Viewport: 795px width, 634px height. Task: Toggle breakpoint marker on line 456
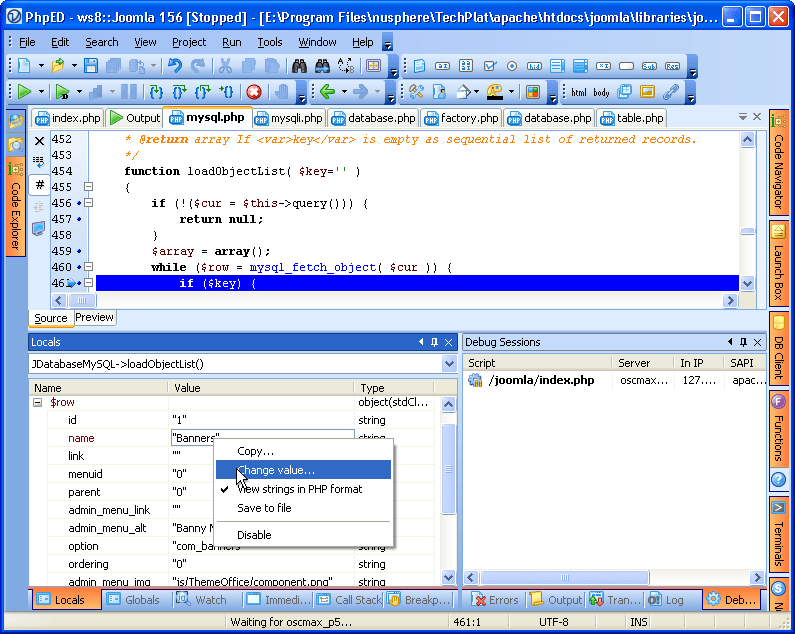pyautogui.click(x=79, y=203)
